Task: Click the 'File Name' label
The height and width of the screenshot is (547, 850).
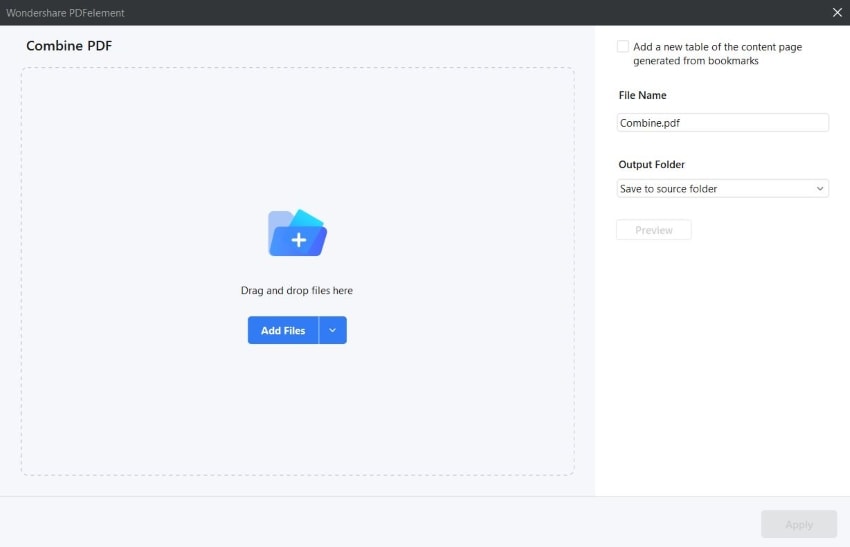Action: coord(642,95)
